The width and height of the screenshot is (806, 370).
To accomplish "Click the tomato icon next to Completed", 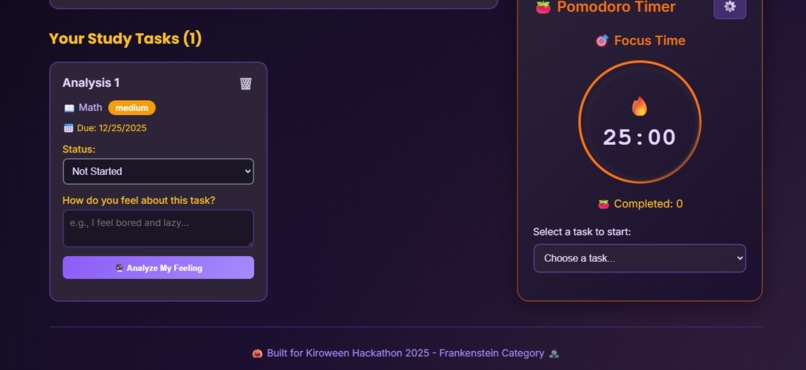I will pyautogui.click(x=603, y=204).
